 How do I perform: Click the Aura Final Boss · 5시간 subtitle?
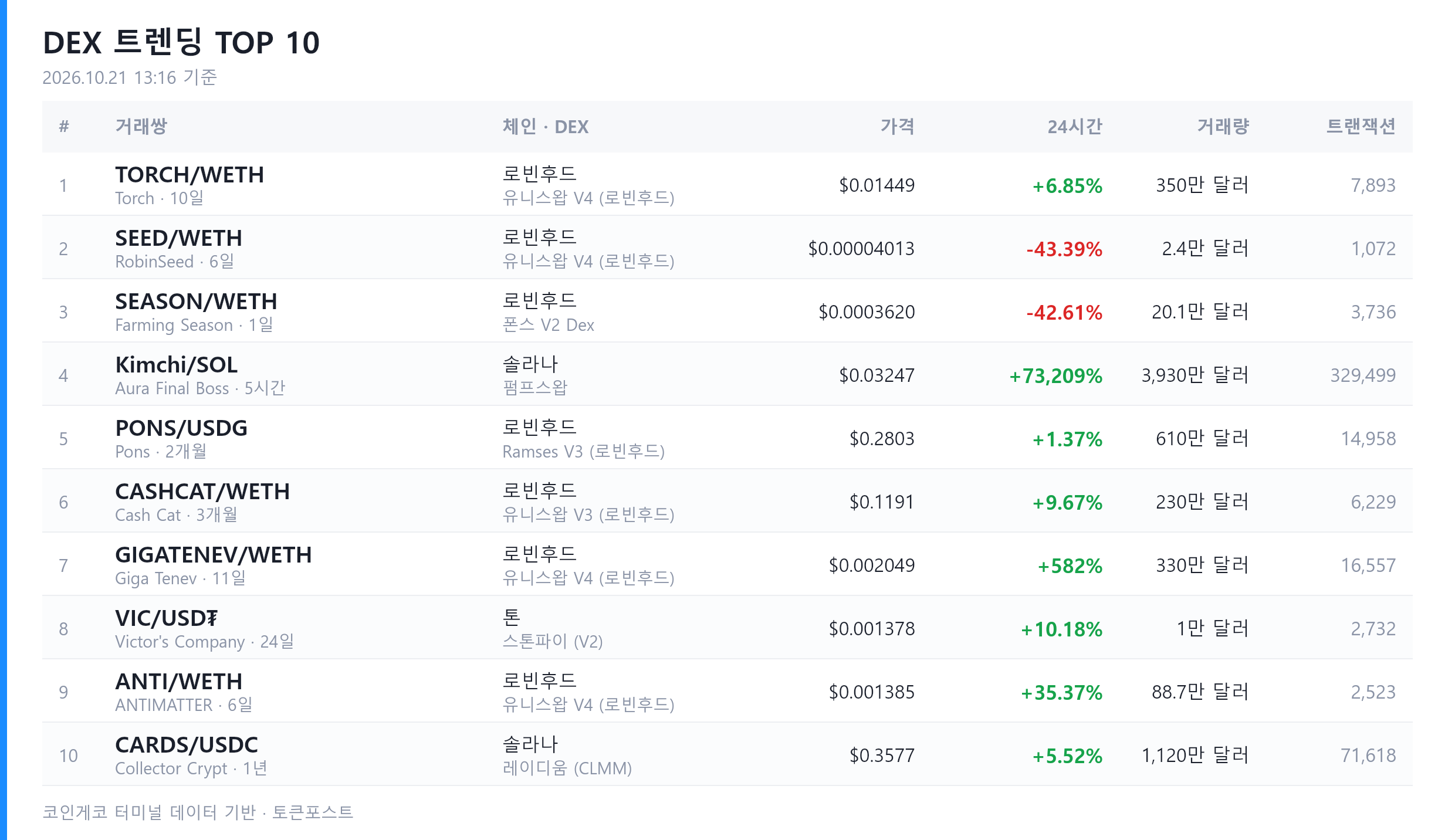tap(200, 388)
